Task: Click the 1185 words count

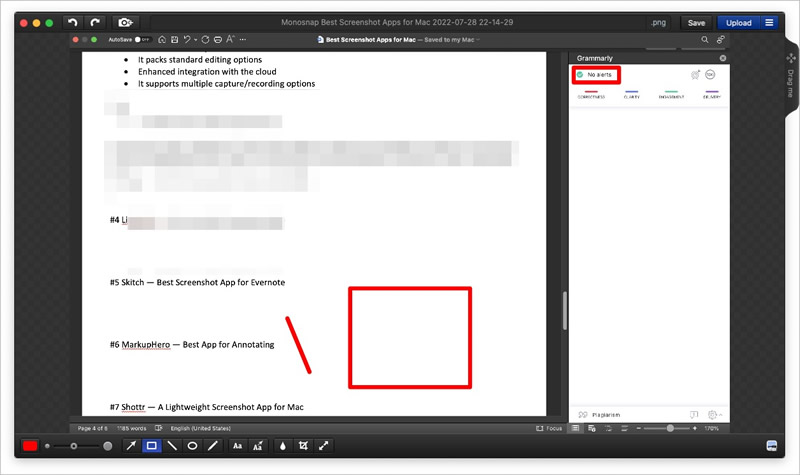Action: [131, 429]
